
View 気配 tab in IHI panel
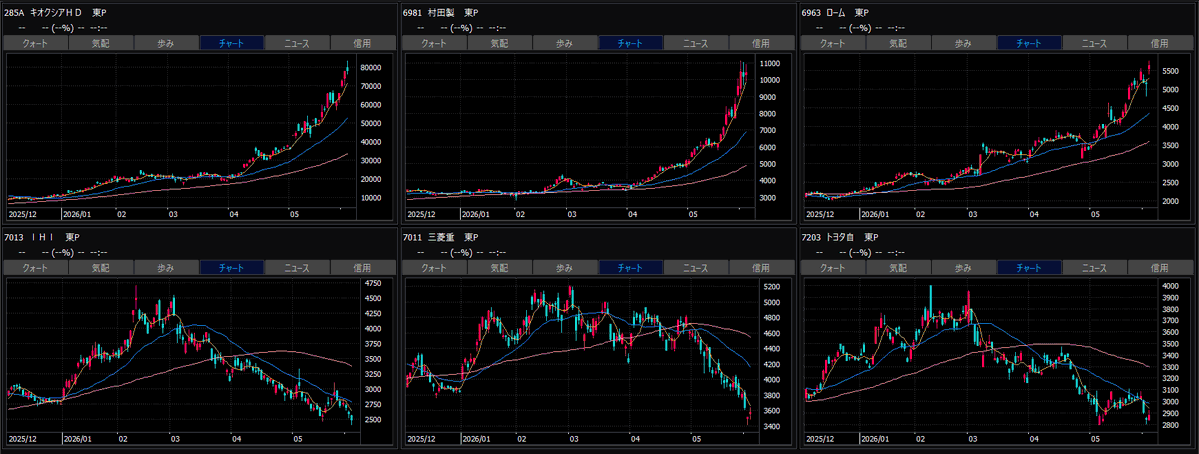101,268
